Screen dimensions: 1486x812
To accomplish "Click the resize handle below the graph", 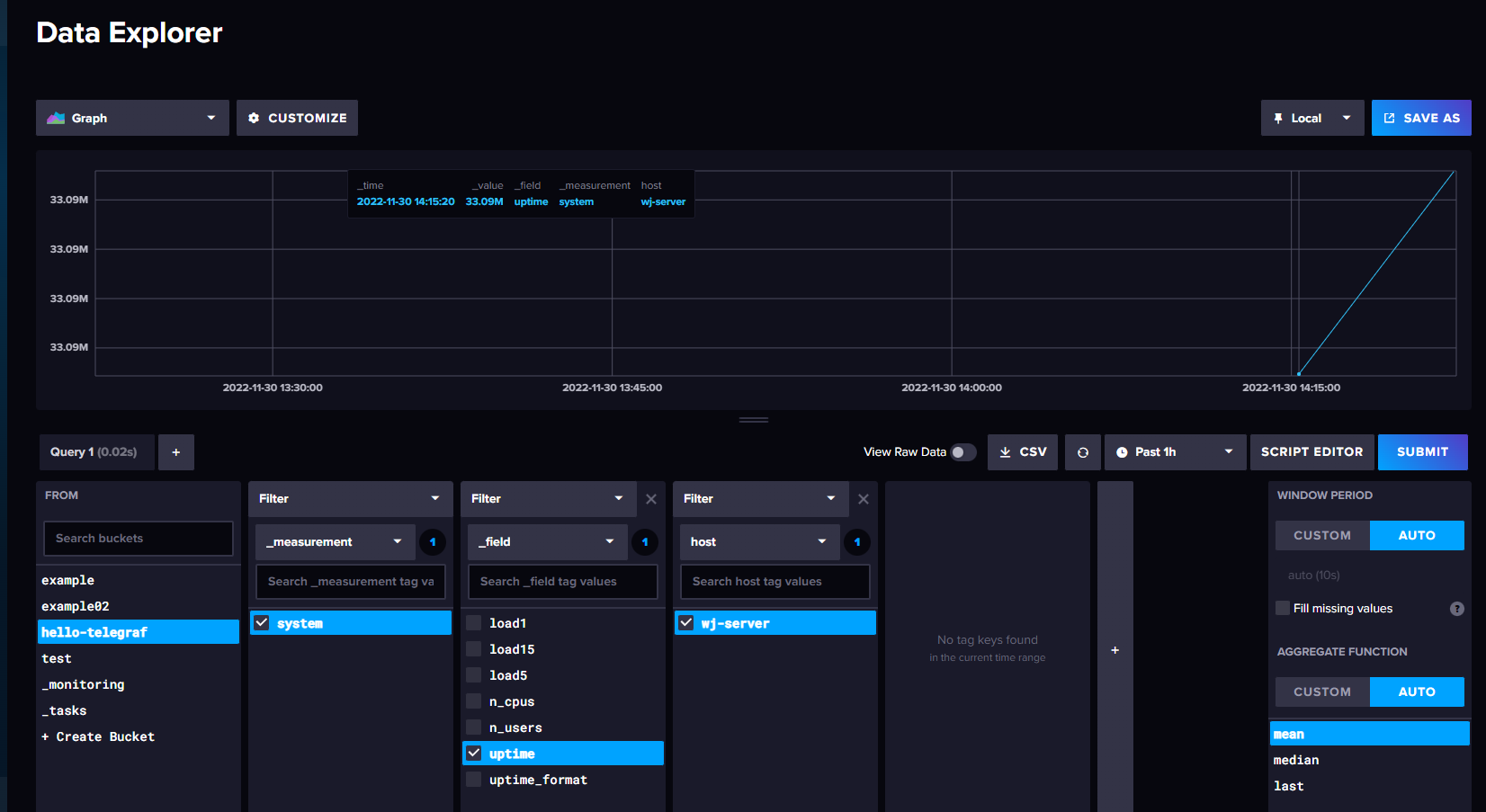I will [754, 420].
